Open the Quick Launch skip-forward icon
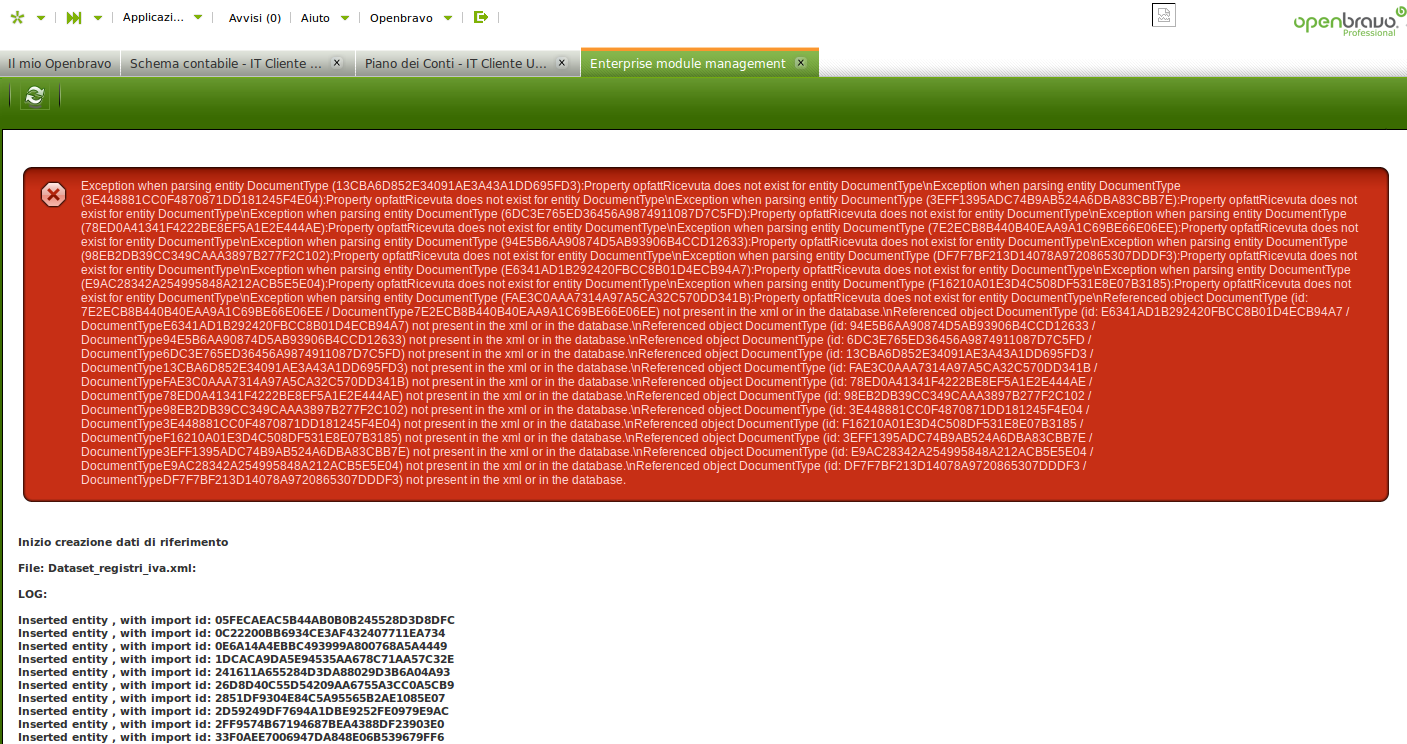The height and width of the screenshot is (744, 1407). pyautogui.click(x=74, y=18)
